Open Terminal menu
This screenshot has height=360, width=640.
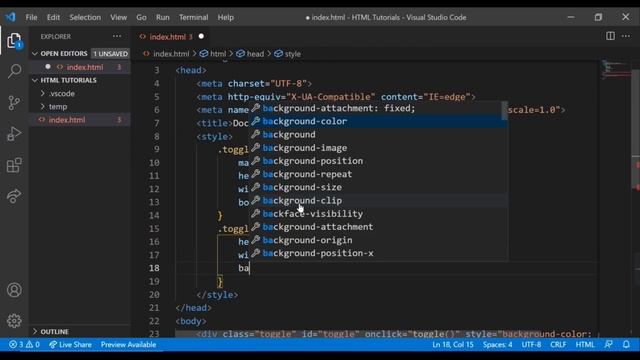(193, 18)
